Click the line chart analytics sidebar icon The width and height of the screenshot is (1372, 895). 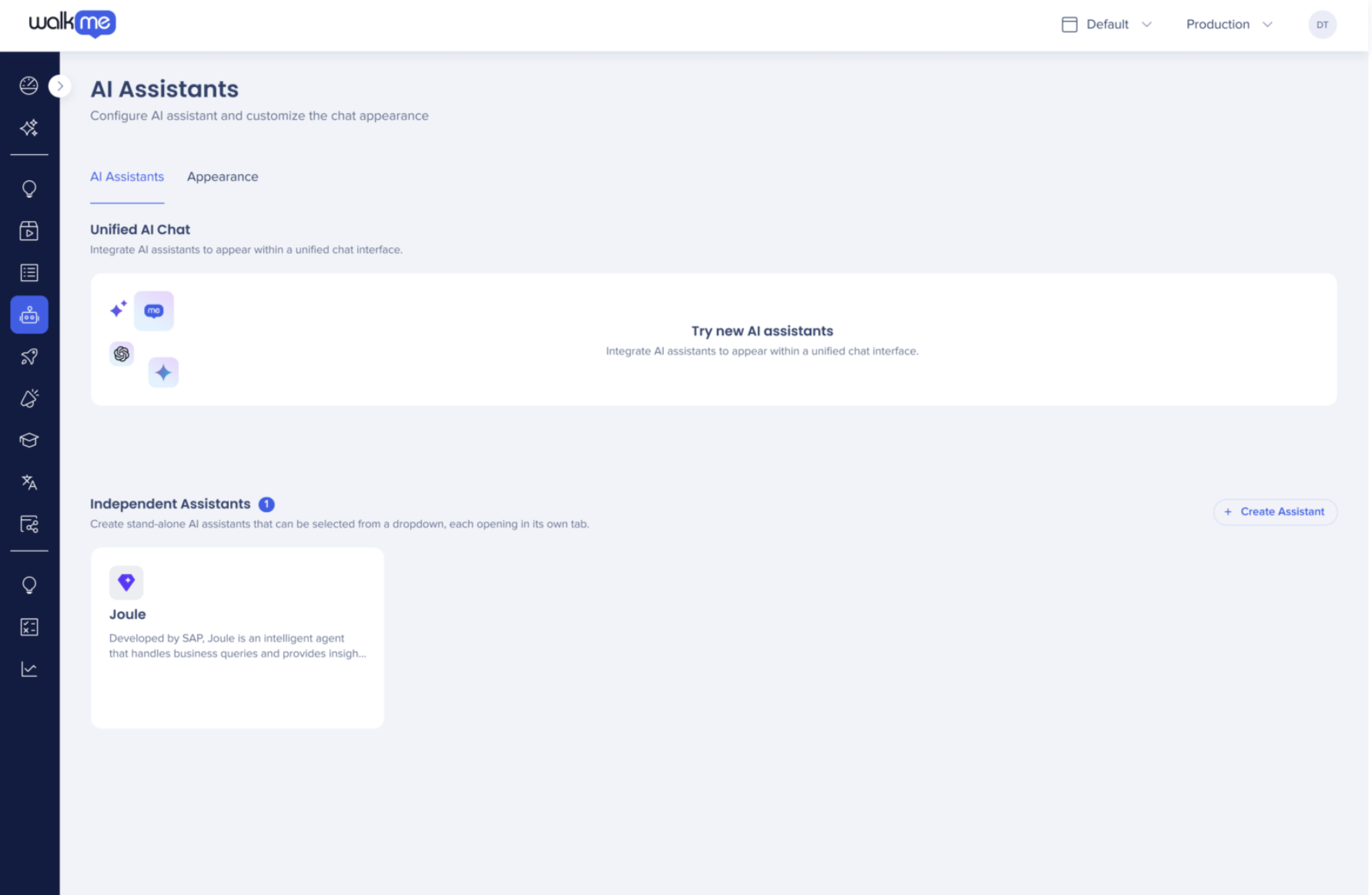(29, 669)
